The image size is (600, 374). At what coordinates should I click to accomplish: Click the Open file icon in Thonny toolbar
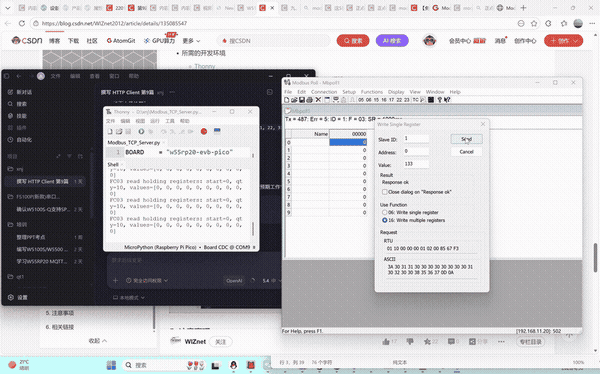[x=119, y=131]
